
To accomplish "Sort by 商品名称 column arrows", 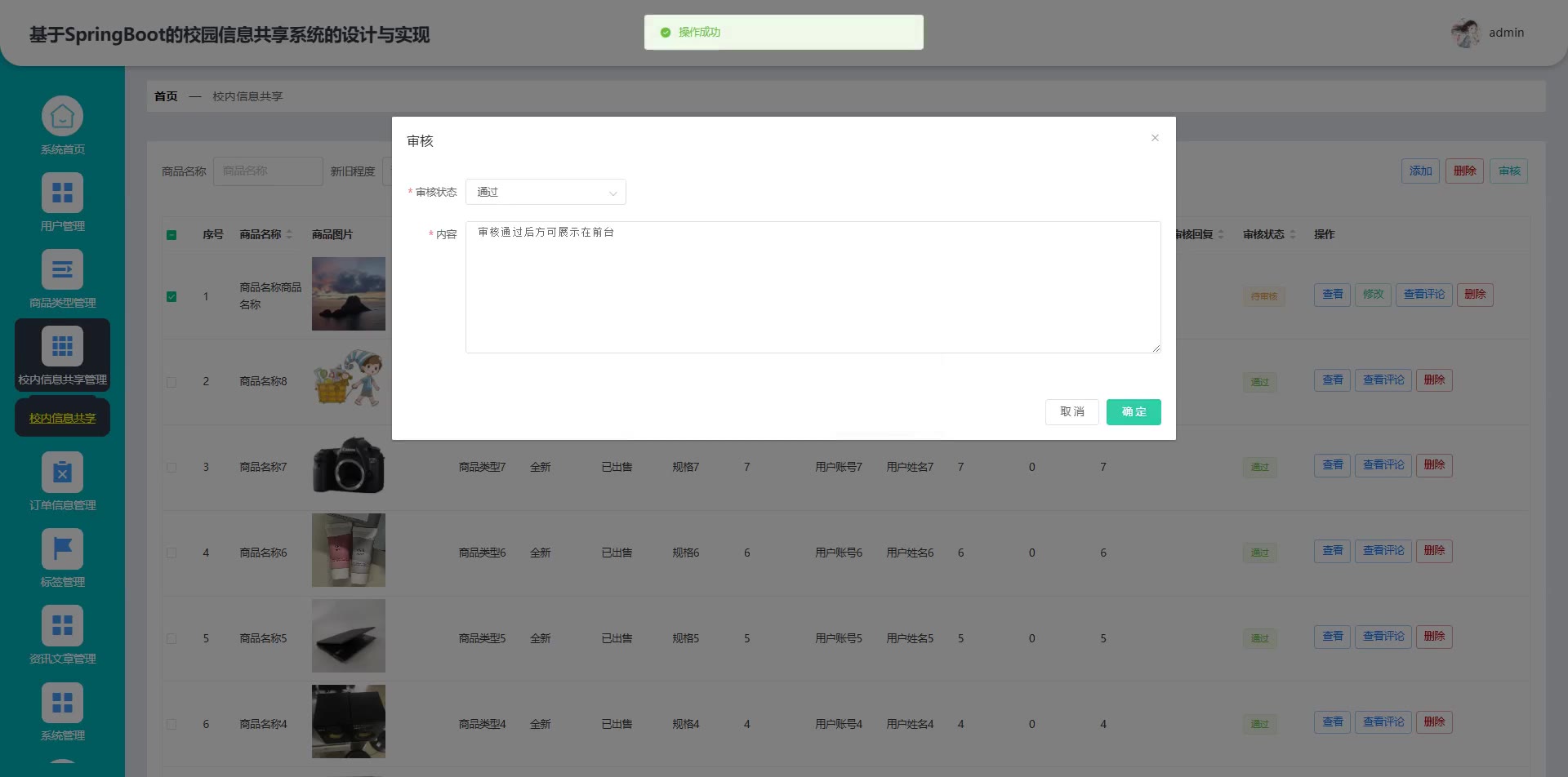I will 289,234.
